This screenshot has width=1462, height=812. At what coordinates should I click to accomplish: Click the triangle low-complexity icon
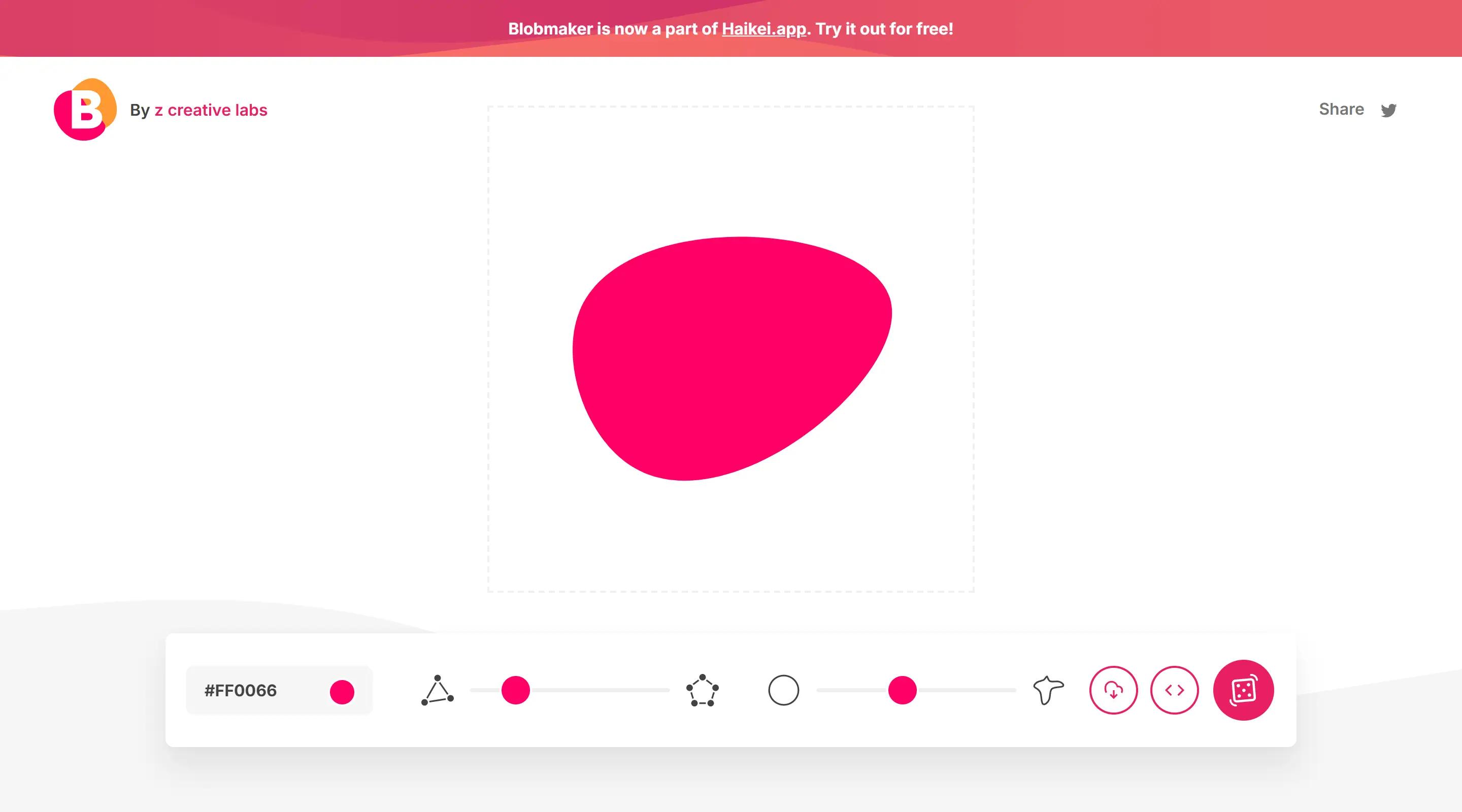click(437, 690)
